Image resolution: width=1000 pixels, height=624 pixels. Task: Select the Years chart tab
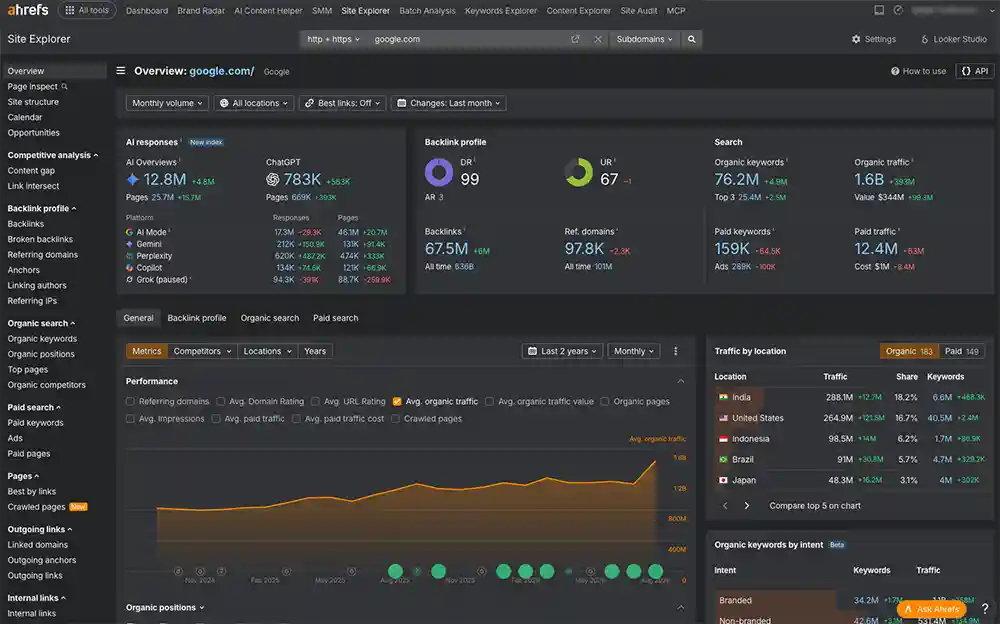pyautogui.click(x=315, y=351)
